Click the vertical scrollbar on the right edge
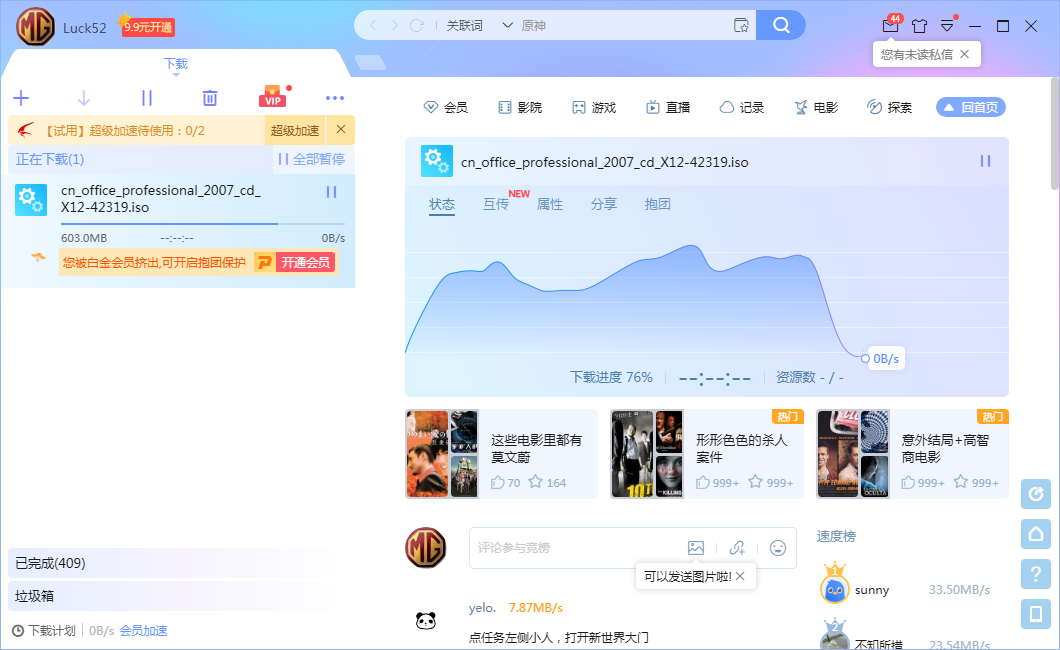Image resolution: width=1060 pixels, height=650 pixels. pos(1055,134)
